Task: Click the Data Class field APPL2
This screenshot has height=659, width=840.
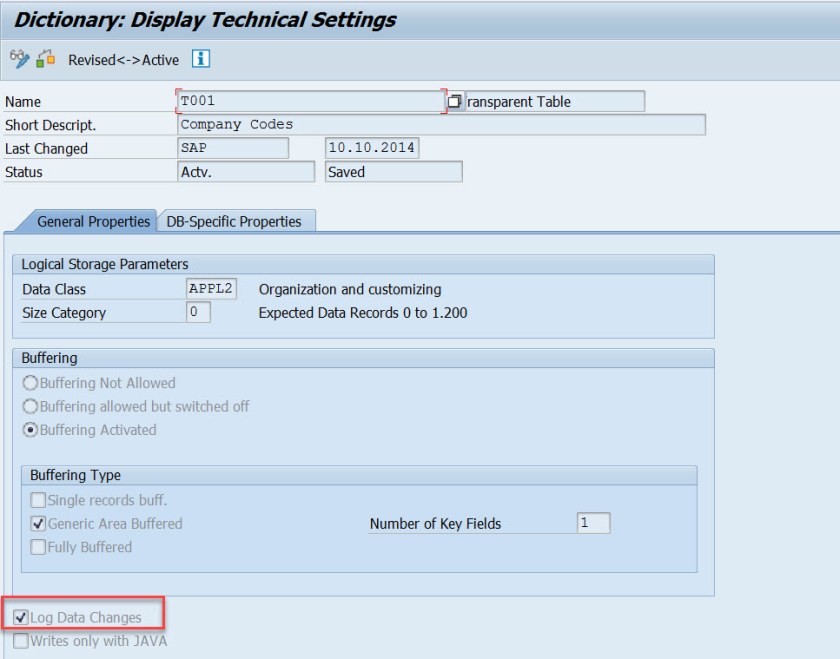Action: 211,289
